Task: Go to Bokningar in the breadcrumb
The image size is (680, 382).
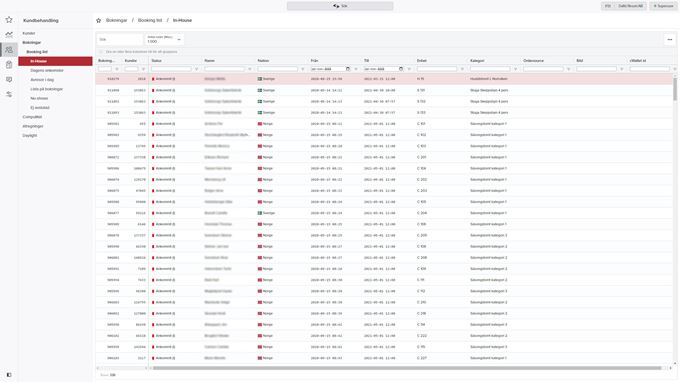Action: (x=117, y=20)
